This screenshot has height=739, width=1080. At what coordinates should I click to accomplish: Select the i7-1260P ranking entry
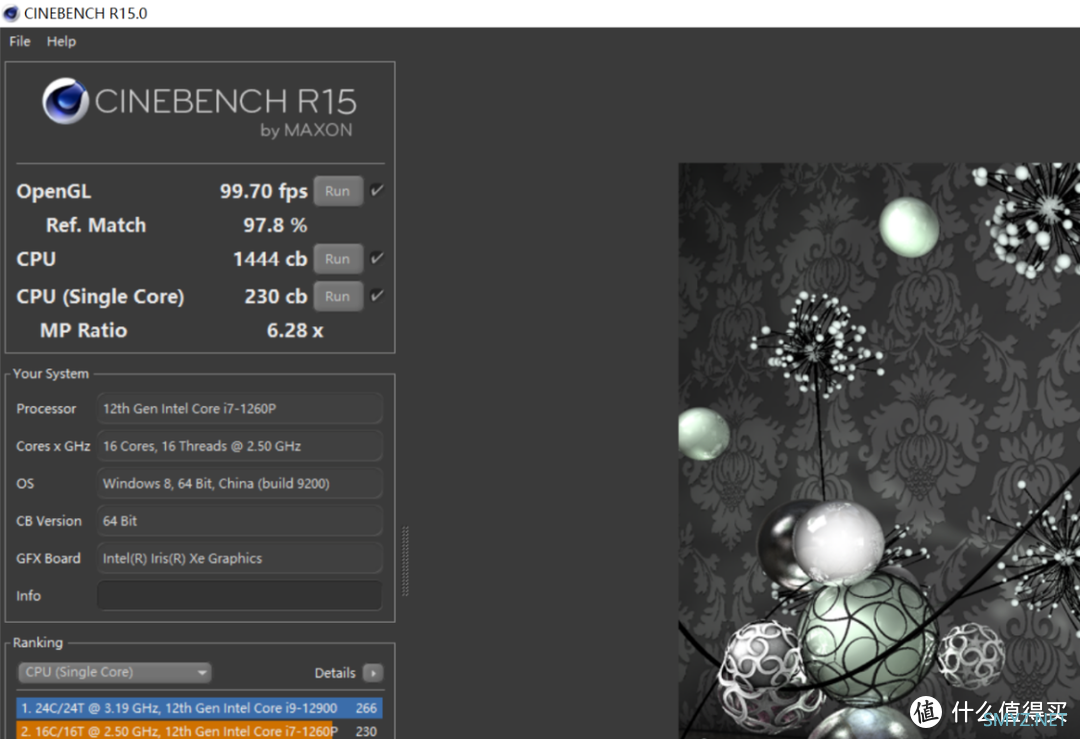(x=199, y=730)
